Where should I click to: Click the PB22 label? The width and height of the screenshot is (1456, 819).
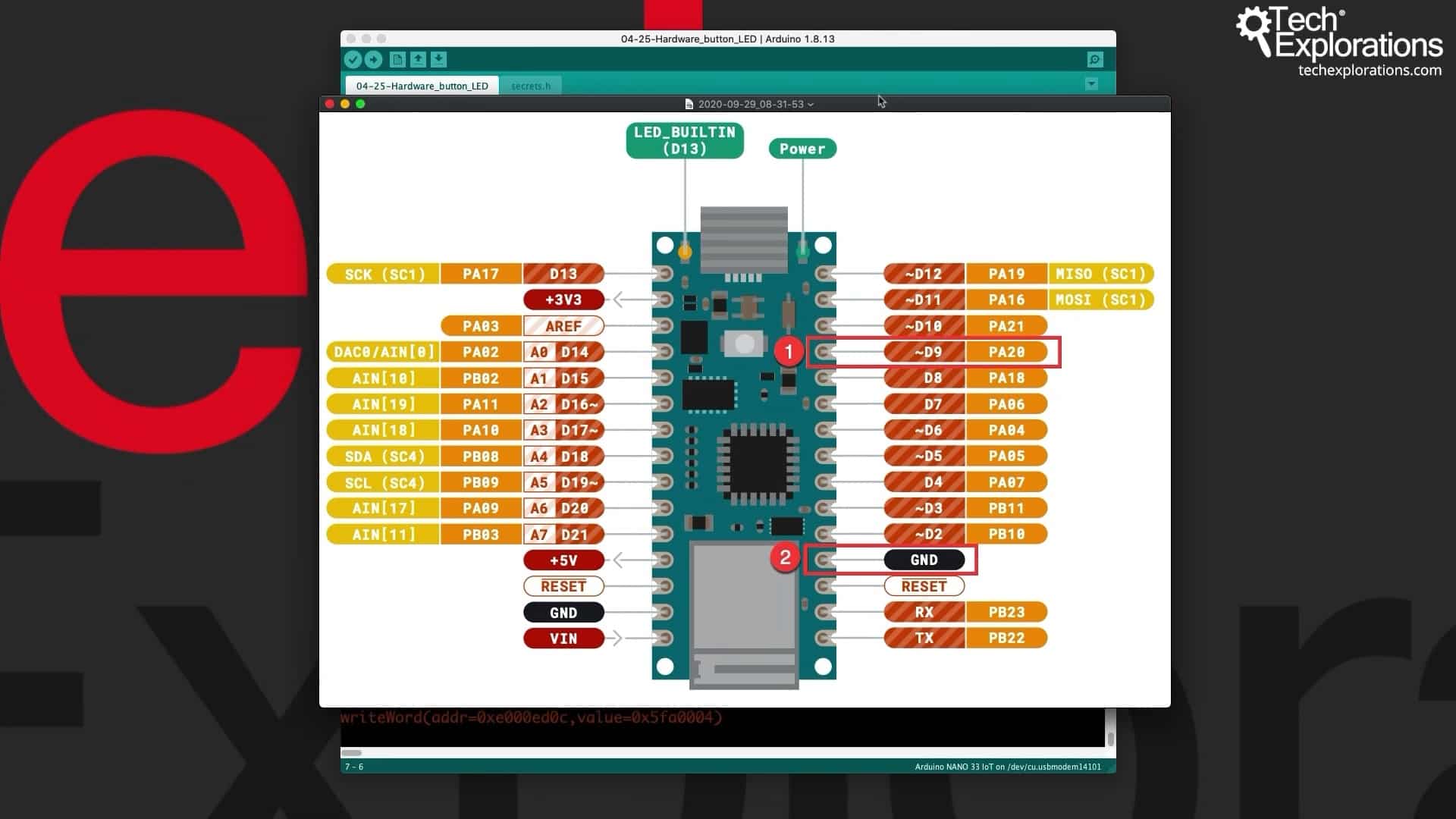pos(1006,638)
